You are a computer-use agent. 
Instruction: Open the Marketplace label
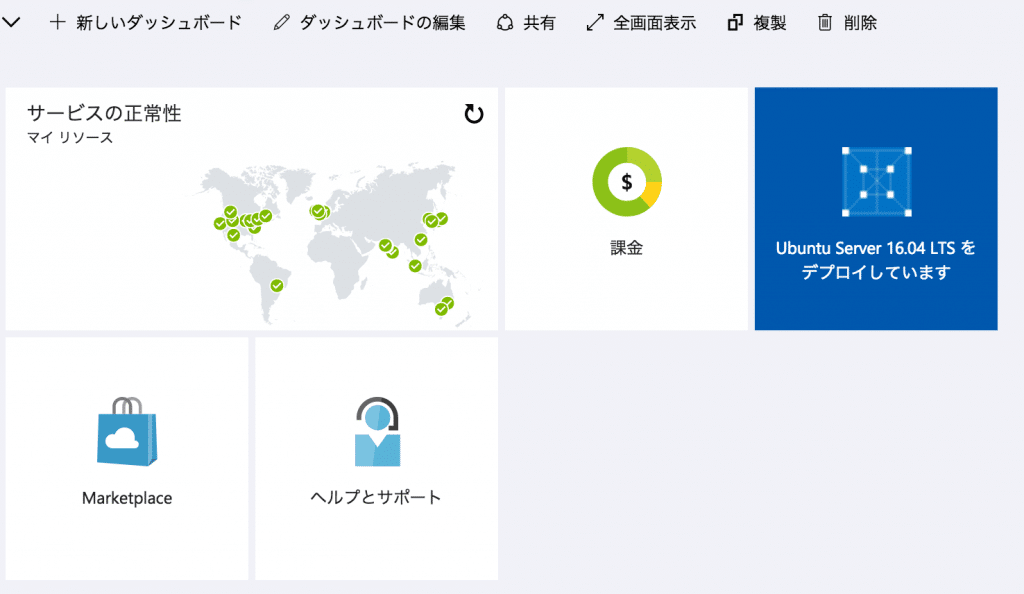tap(127, 498)
